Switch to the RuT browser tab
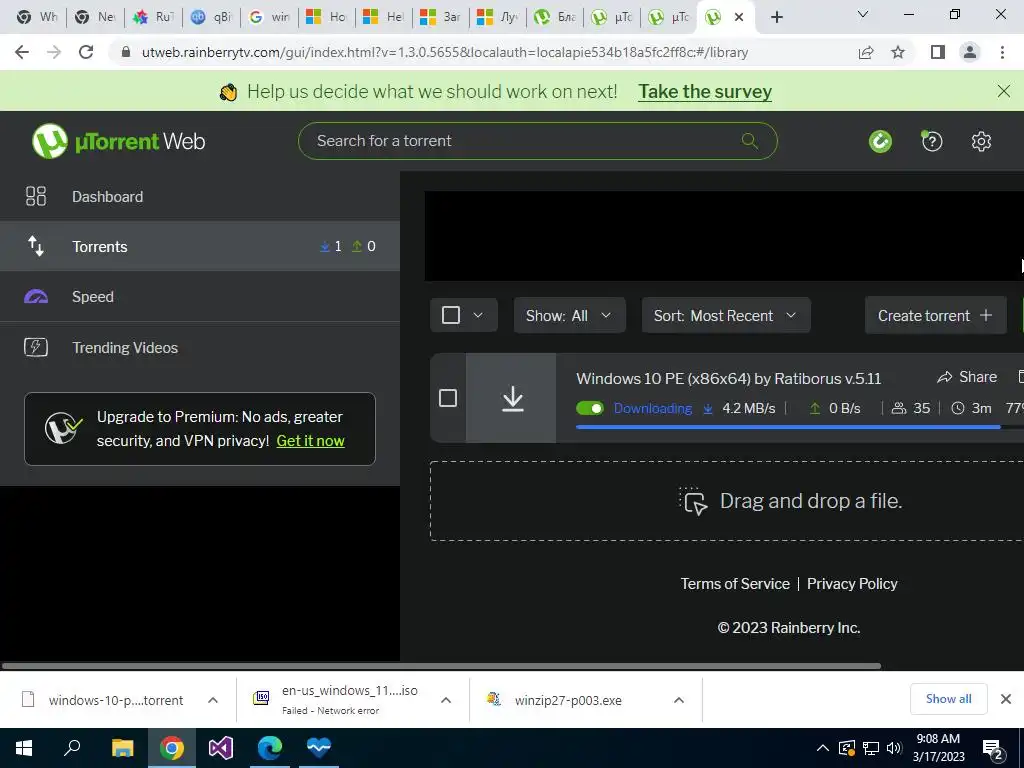This screenshot has height=768, width=1024. (154, 17)
